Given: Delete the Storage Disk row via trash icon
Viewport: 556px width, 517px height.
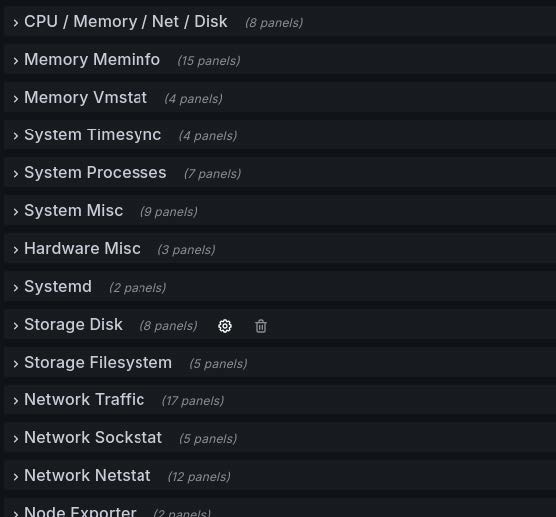Looking at the screenshot, I should pyautogui.click(x=261, y=326).
